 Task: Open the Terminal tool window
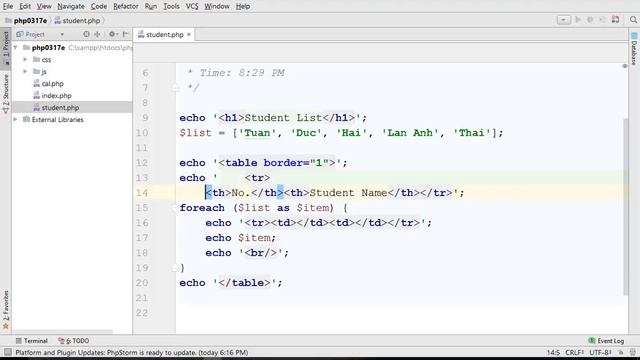[x=31, y=341]
